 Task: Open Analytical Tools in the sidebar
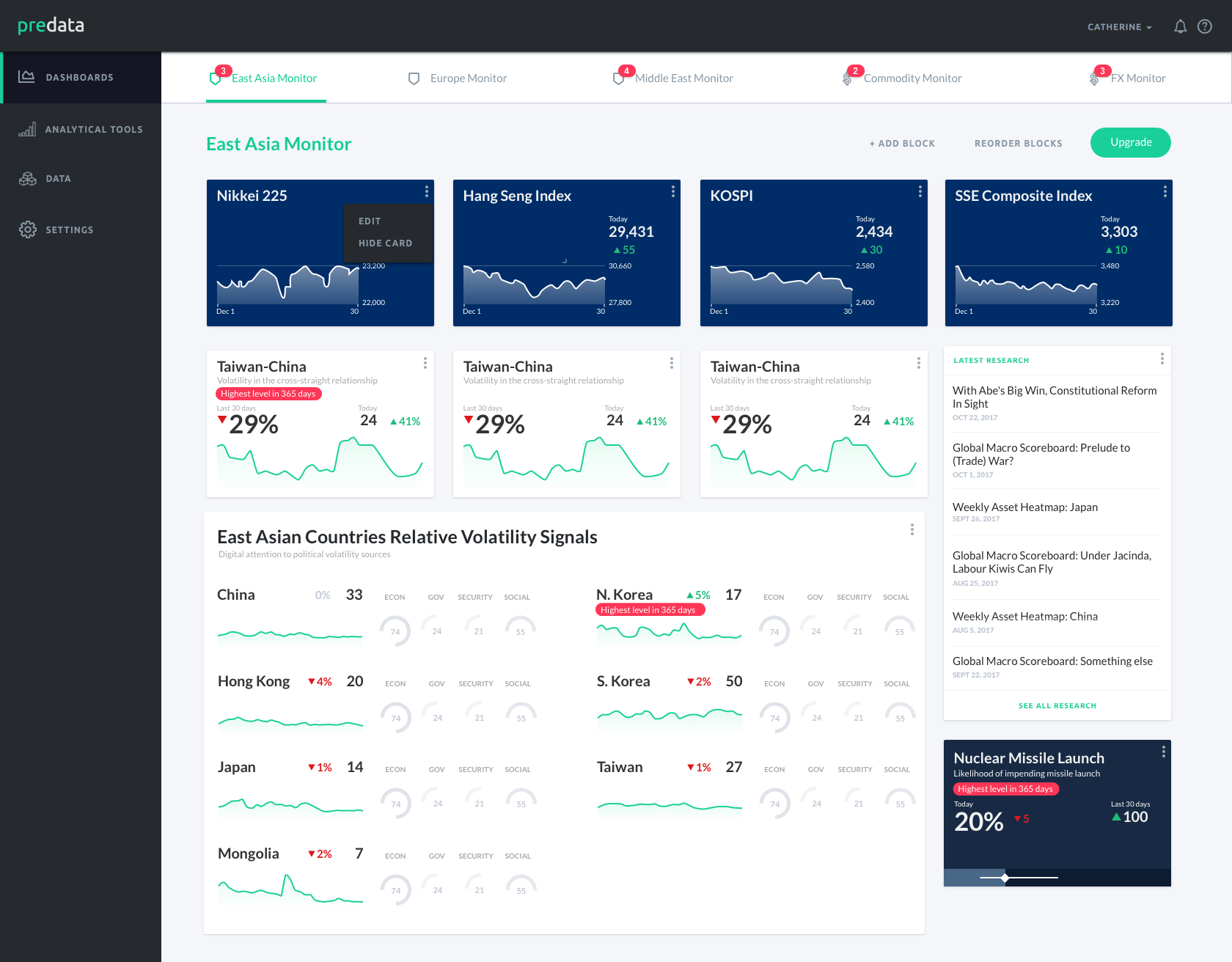tap(81, 130)
